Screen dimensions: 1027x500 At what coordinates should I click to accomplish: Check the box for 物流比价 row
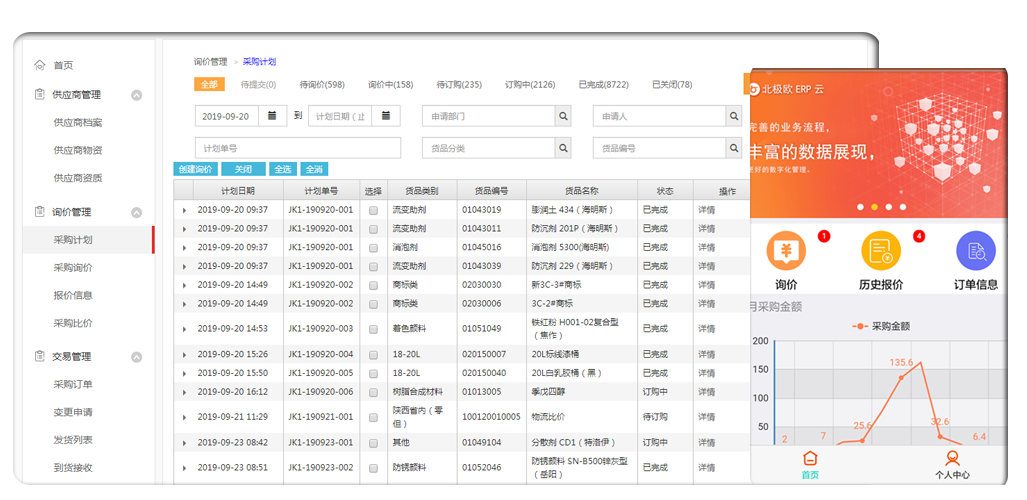tap(373, 417)
